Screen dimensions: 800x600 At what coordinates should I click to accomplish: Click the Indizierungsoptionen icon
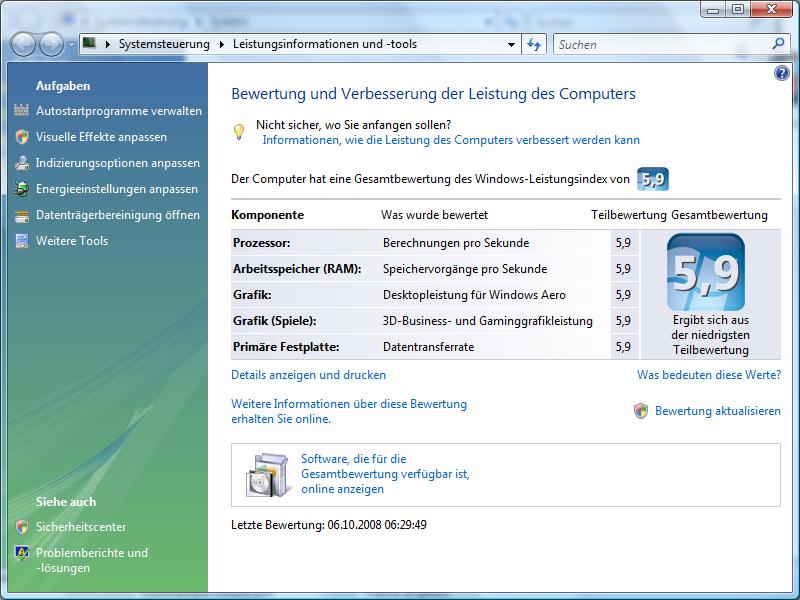(x=21, y=163)
